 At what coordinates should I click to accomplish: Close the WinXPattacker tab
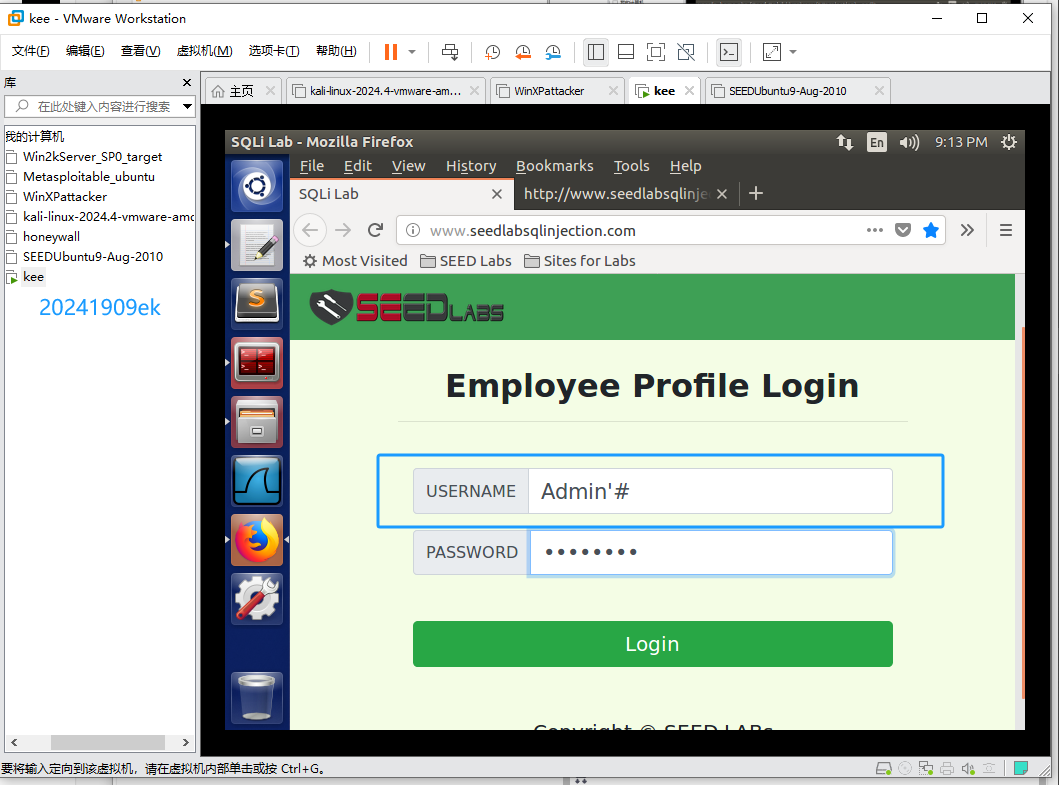(613, 91)
